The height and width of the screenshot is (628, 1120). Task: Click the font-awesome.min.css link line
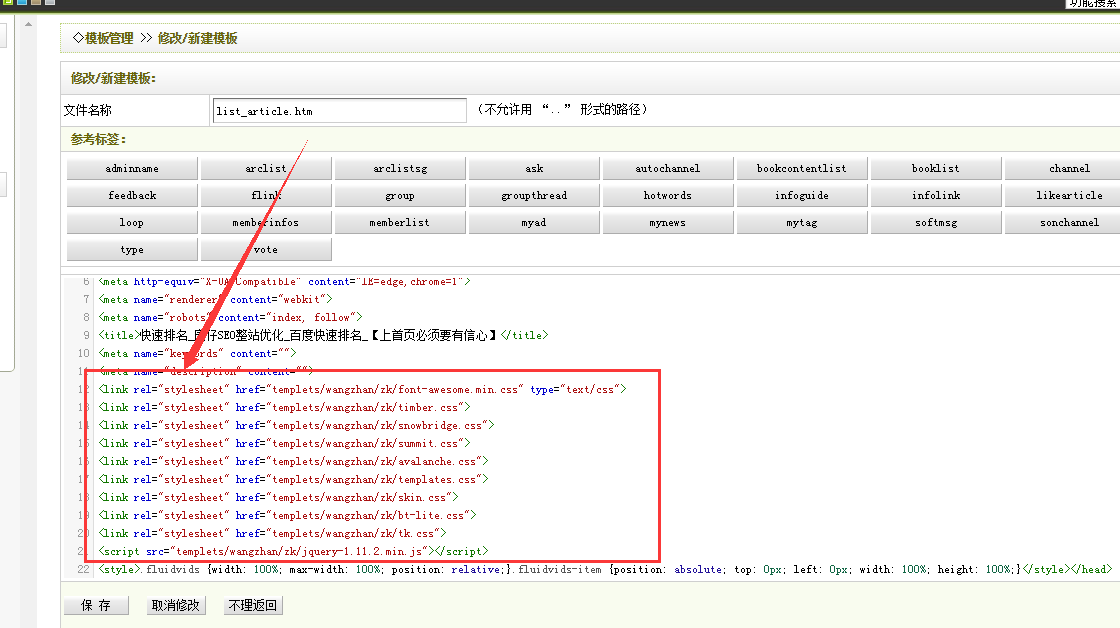[x=363, y=389]
